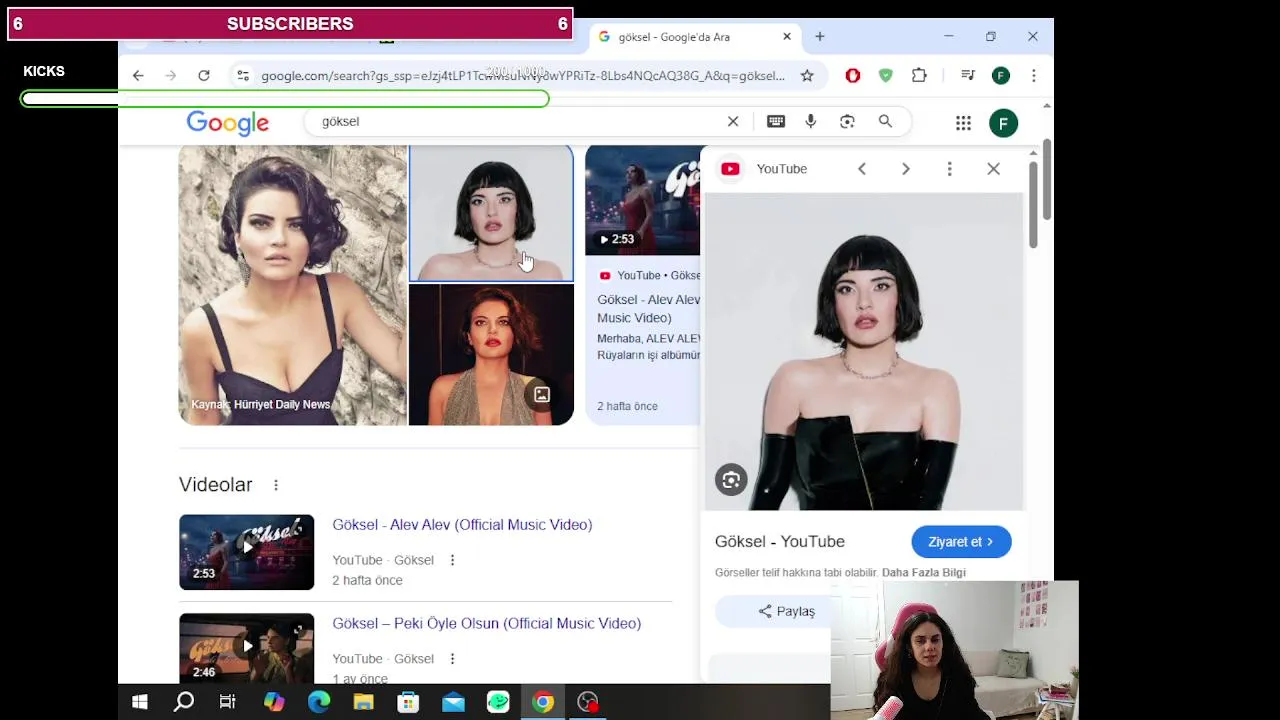Open the red ad blocker extension
Image resolution: width=1280 pixels, height=720 pixels.
pyautogui.click(x=853, y=76)
